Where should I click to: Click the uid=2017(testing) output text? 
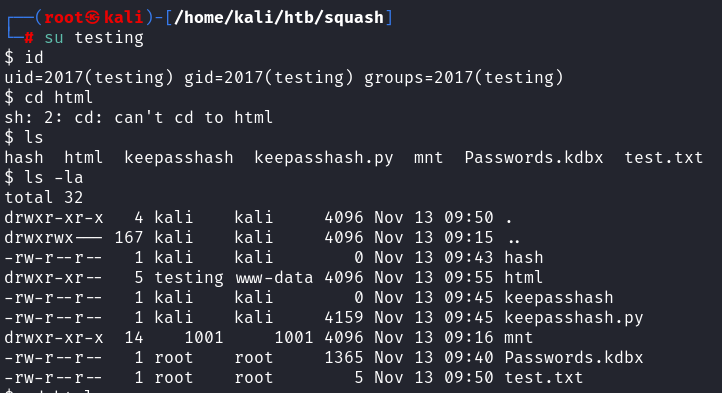click(88, 77)
